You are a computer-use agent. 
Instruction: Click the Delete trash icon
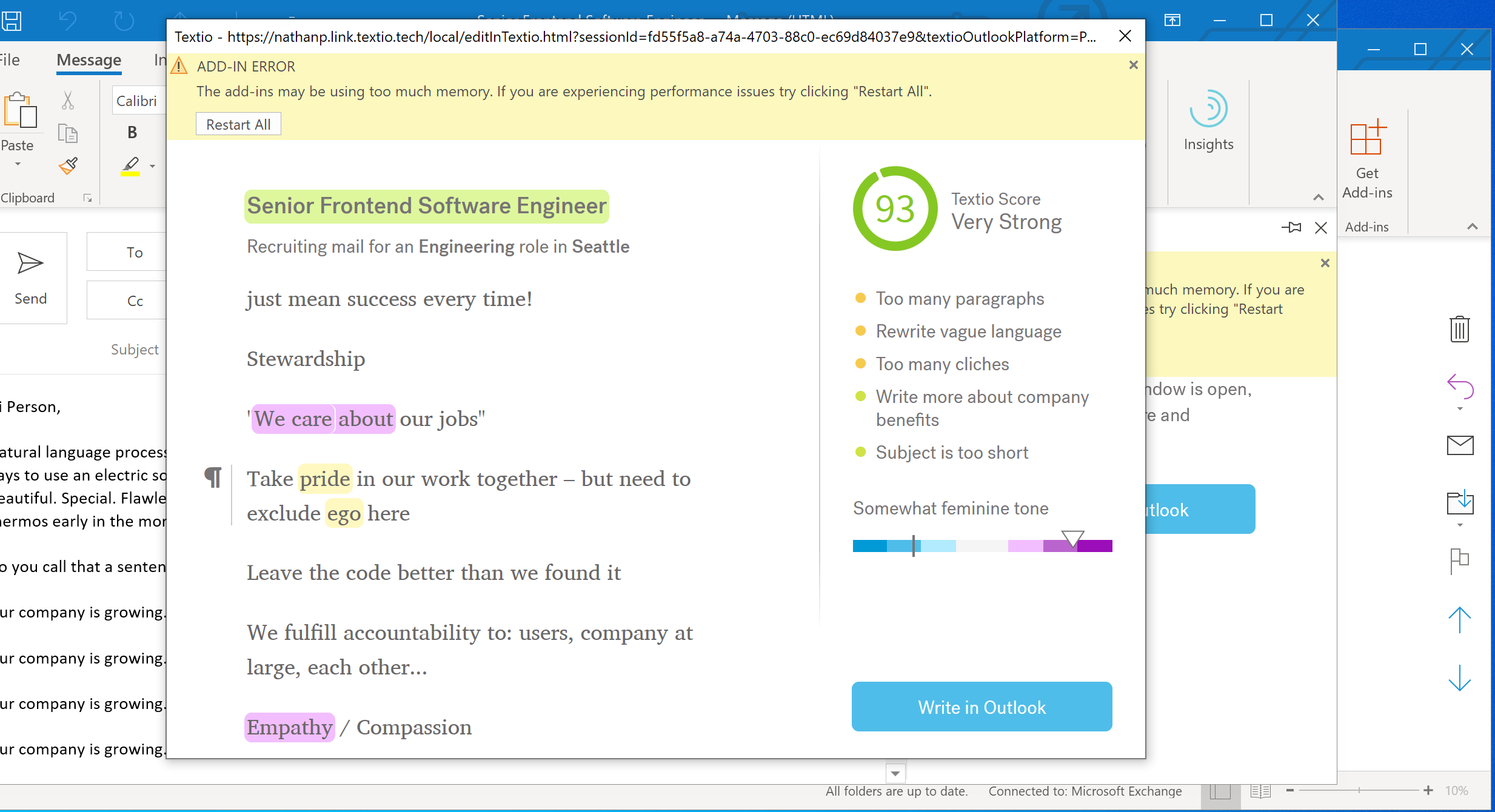(1460, 329)
